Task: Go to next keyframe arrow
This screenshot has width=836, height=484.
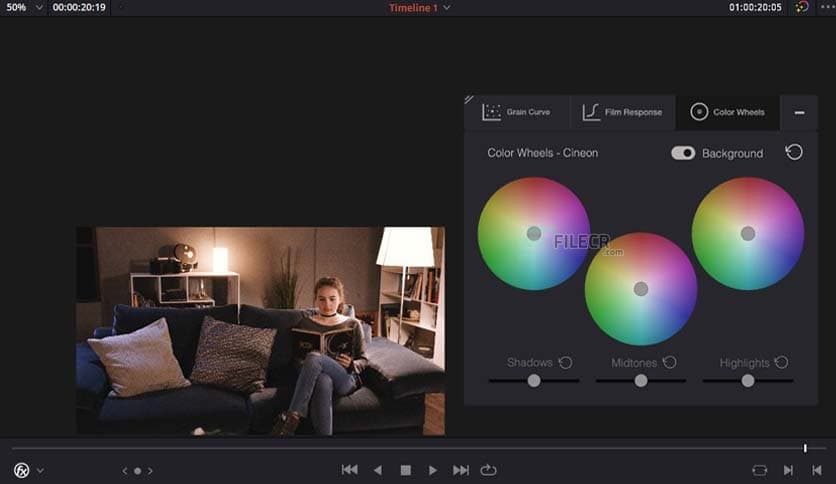Action: [150, 471]
